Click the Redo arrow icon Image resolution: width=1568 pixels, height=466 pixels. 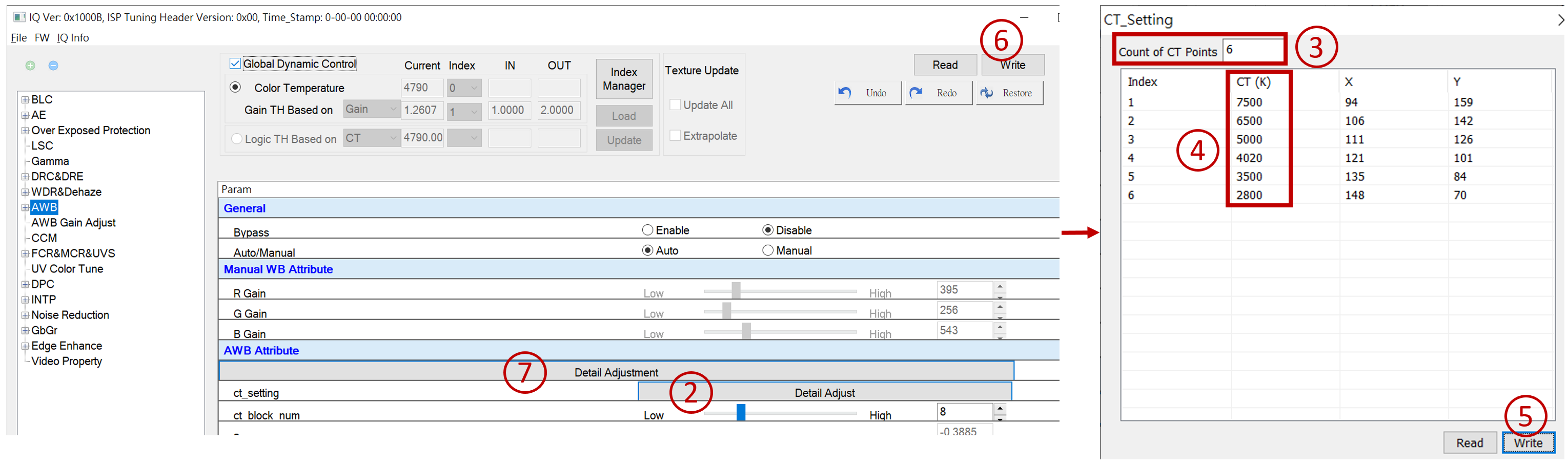coord(915,93)
